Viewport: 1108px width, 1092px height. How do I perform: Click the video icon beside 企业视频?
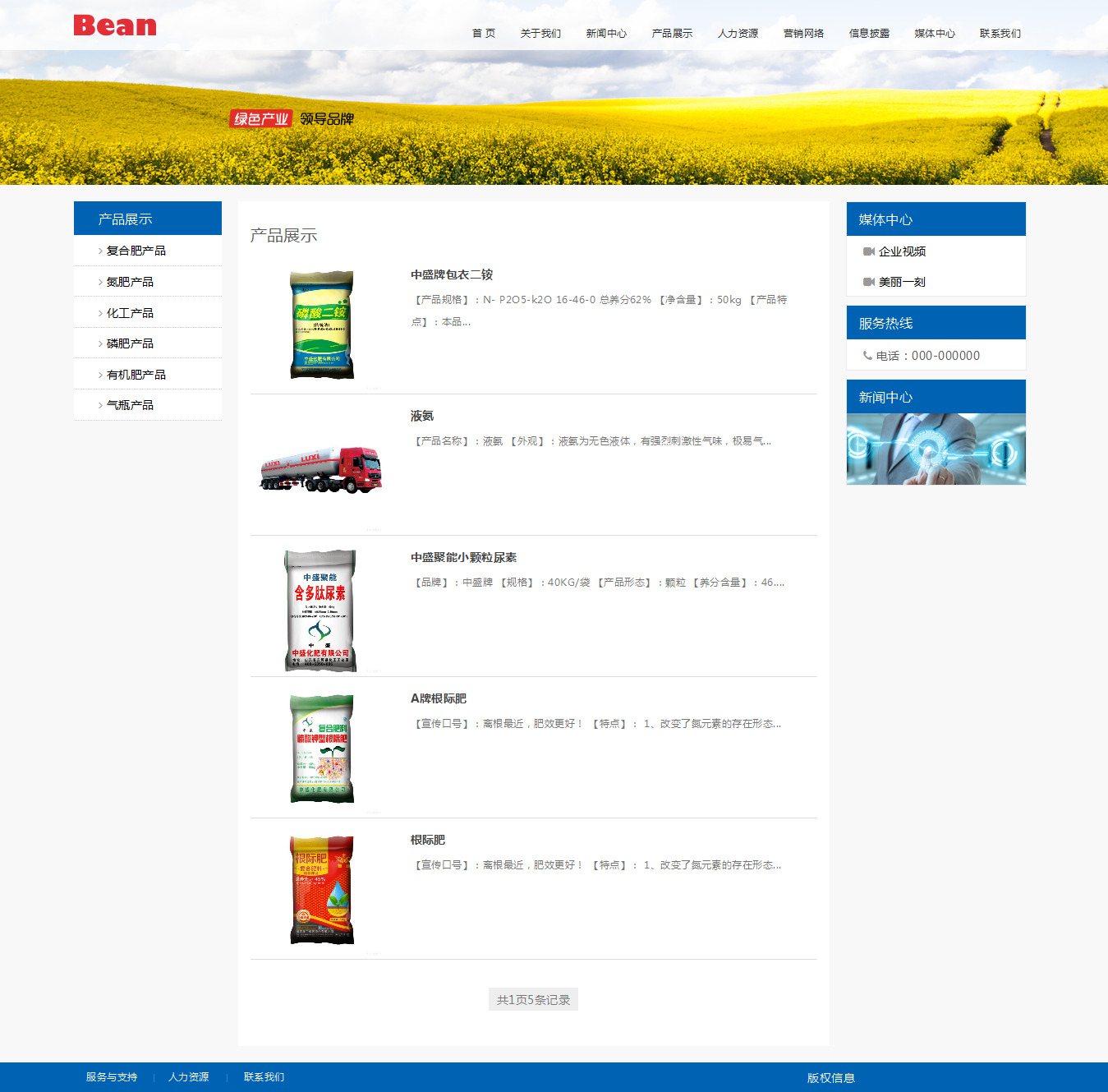pyautogui.click(x=868, y=251)
